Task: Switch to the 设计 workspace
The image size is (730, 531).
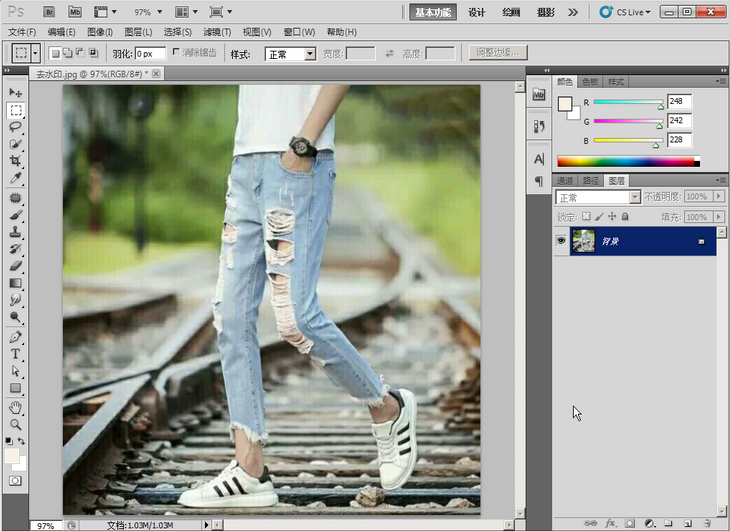Action: [x=477, y=12]
